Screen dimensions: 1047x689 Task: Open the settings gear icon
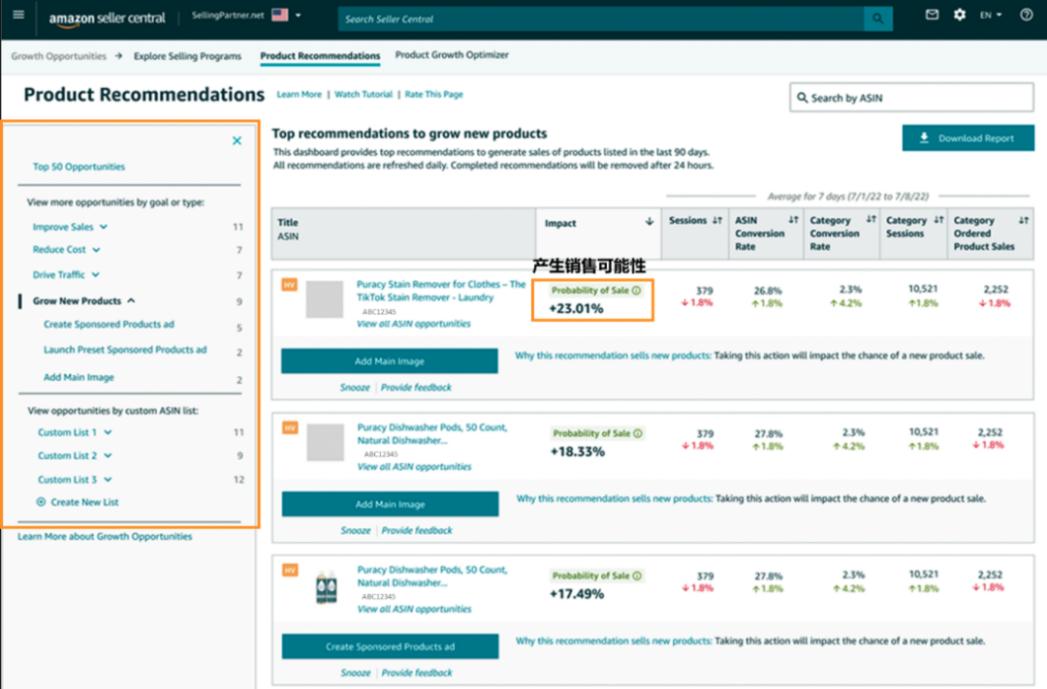(960, 14)
